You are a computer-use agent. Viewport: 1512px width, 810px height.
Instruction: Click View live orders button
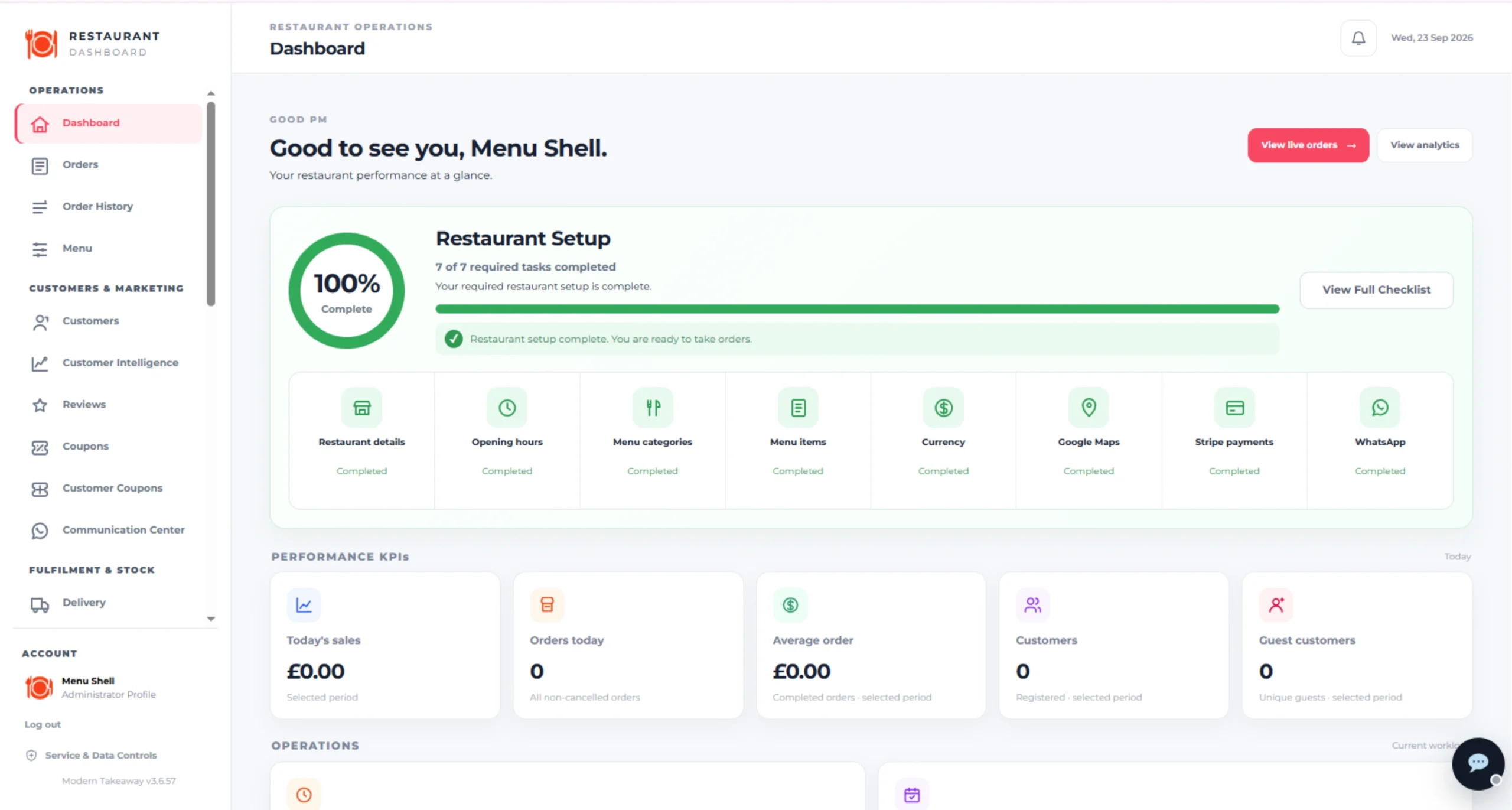1308,145
